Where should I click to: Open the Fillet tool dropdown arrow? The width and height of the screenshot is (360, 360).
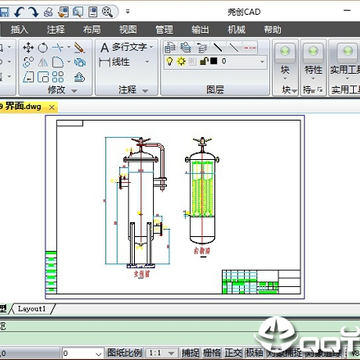coord(69,62)
